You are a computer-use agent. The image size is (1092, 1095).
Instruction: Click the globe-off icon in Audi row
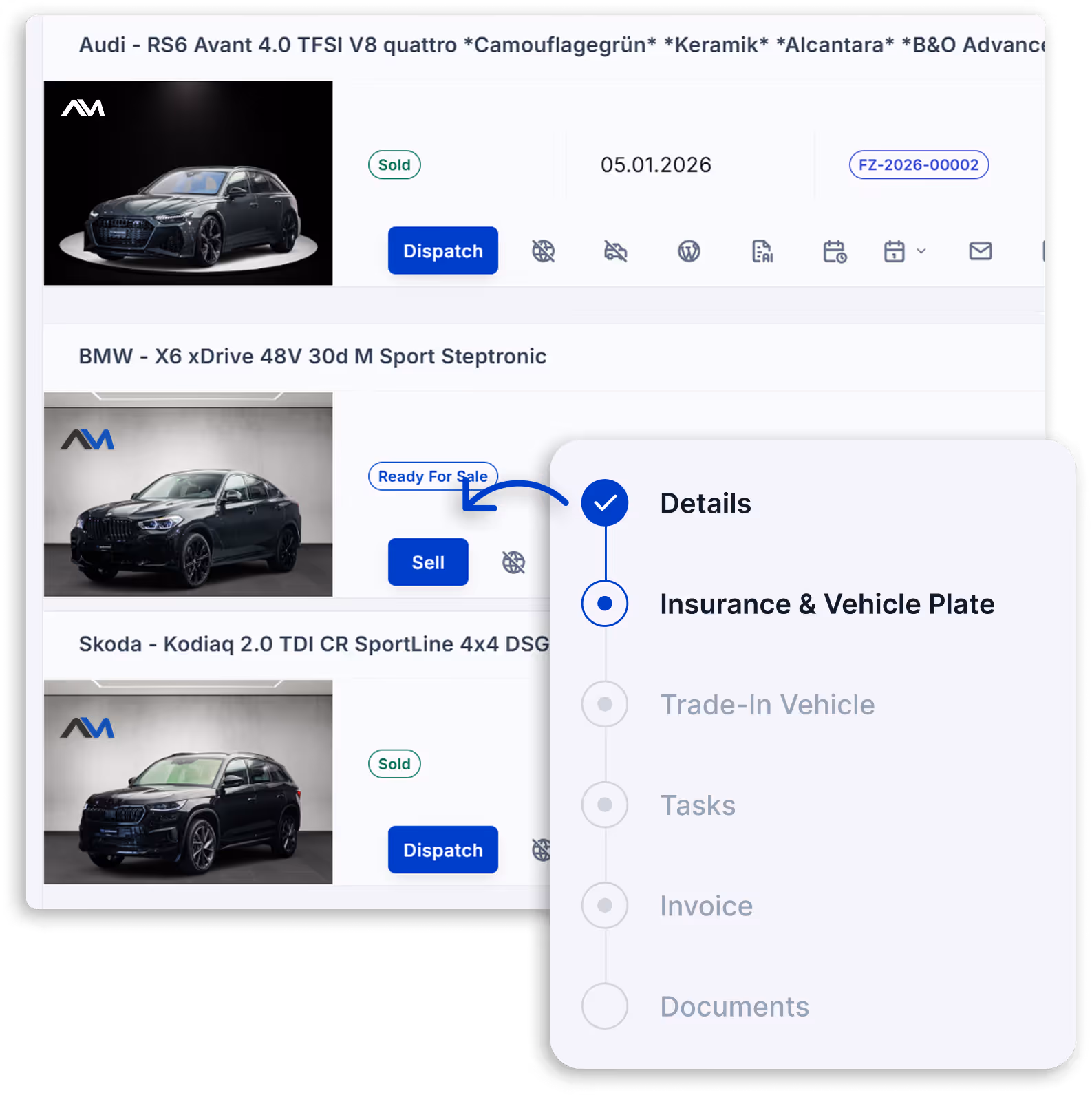coord(543,251)
